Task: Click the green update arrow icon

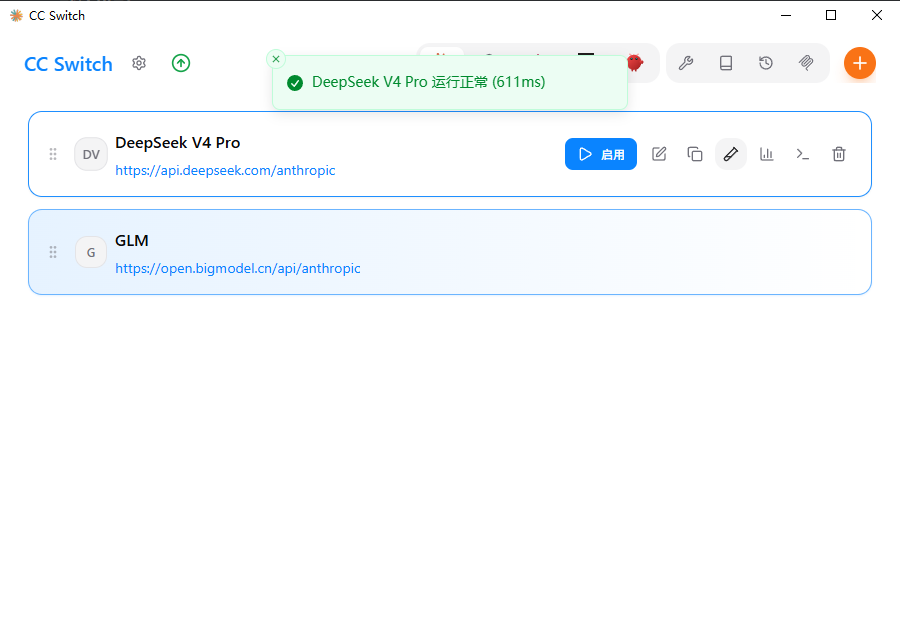Action: pos(181,63)
